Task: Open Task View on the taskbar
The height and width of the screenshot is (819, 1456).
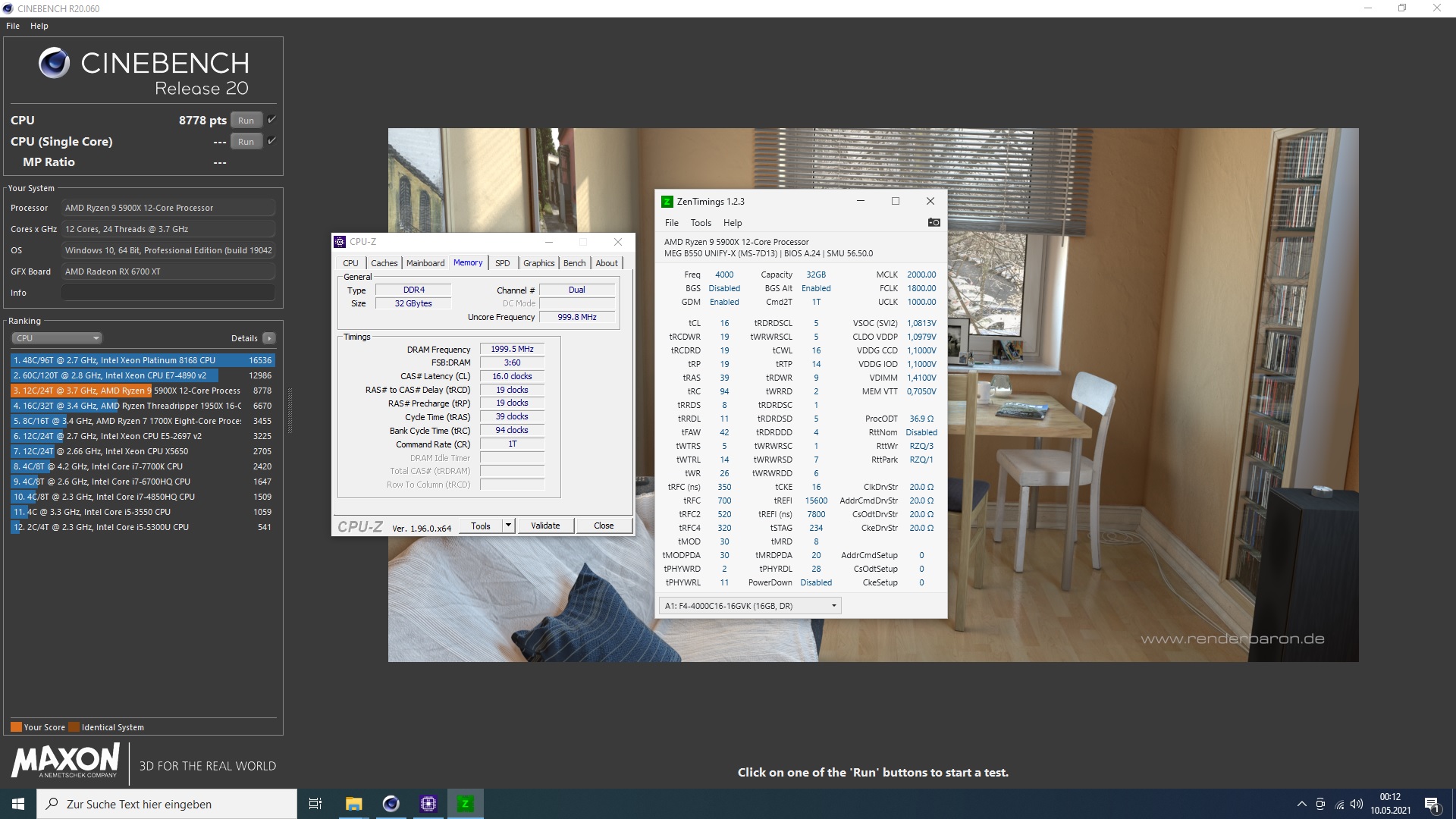Action: tap(315, 804)
